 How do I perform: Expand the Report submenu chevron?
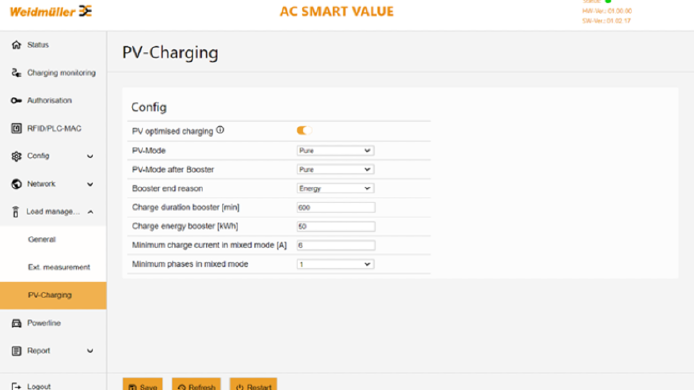90,351
